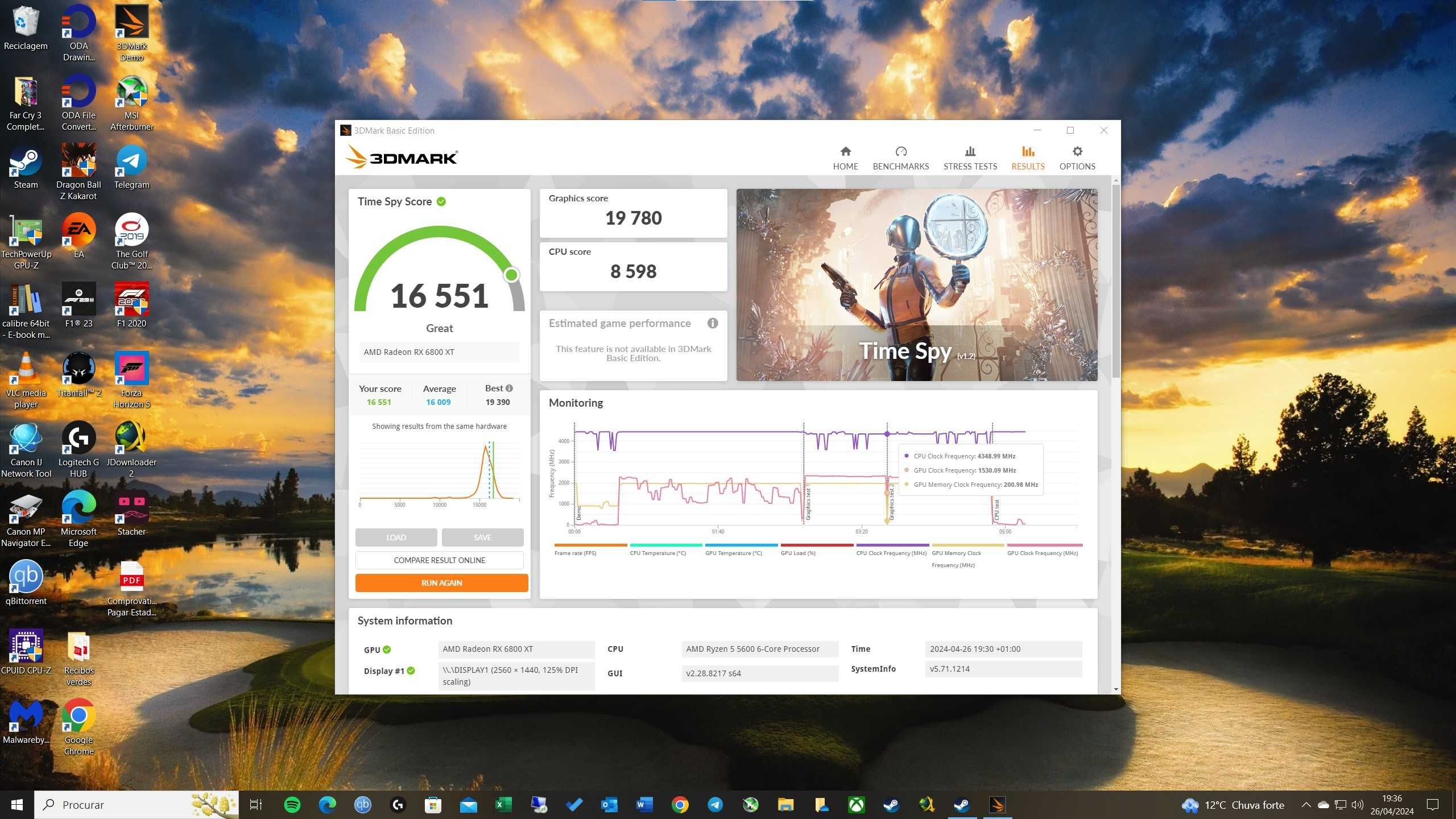Screen dimensions: 1456x819
Task: Toggle the CPU Temperature legend item
Action: click(x=665, y=550)
